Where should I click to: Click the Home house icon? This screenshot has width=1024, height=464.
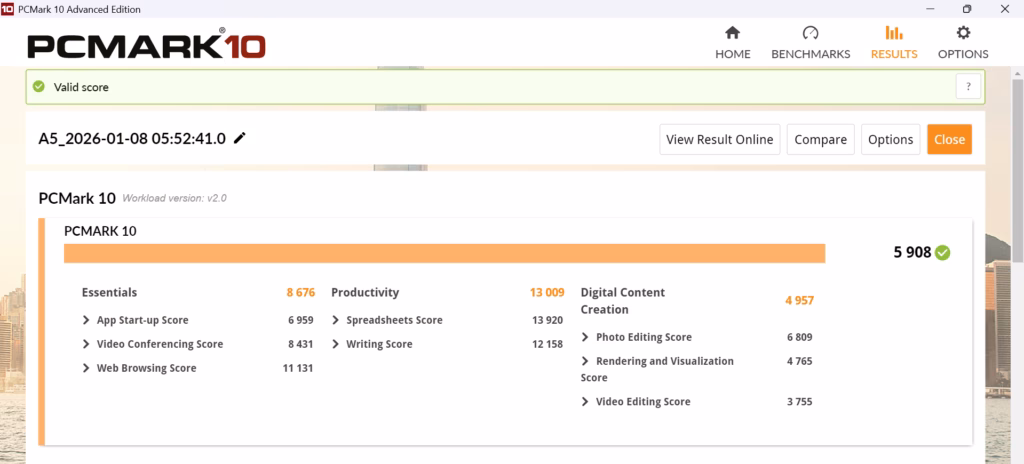(x=732, y=33)
